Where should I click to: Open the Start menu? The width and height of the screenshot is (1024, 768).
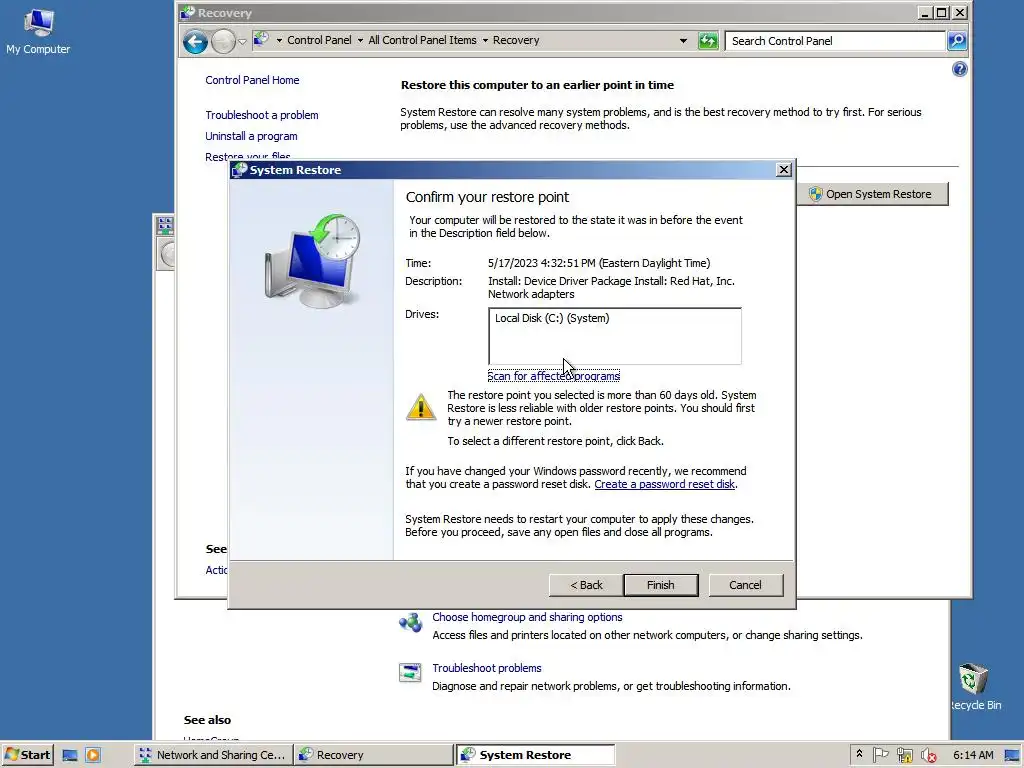(x=27, y=755)
